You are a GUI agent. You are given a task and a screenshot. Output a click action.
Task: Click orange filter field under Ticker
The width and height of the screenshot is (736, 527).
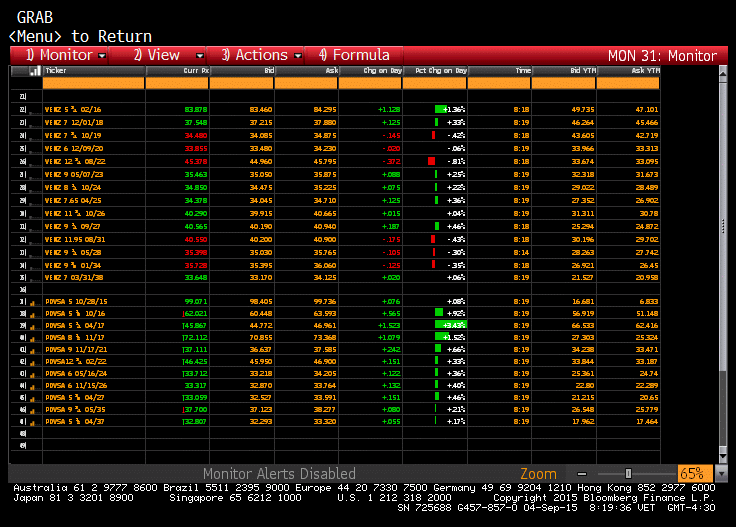pos(93,83)
